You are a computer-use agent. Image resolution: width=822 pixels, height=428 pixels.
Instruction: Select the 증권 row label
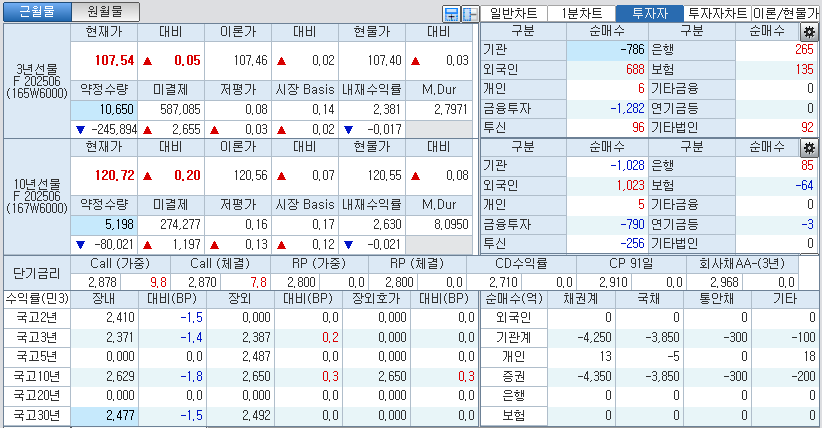coord(514,377)
